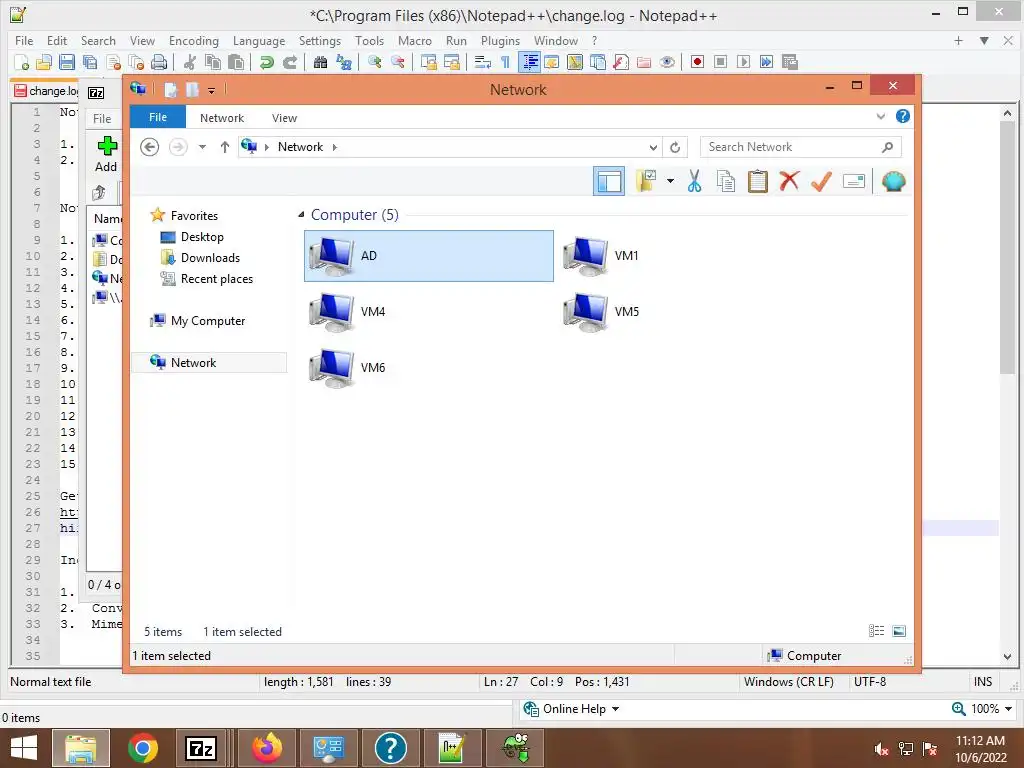Screen dimensions: 1024x768
Task: Toggle the indent guide icon in Notepad++
Action: (530, 62)
